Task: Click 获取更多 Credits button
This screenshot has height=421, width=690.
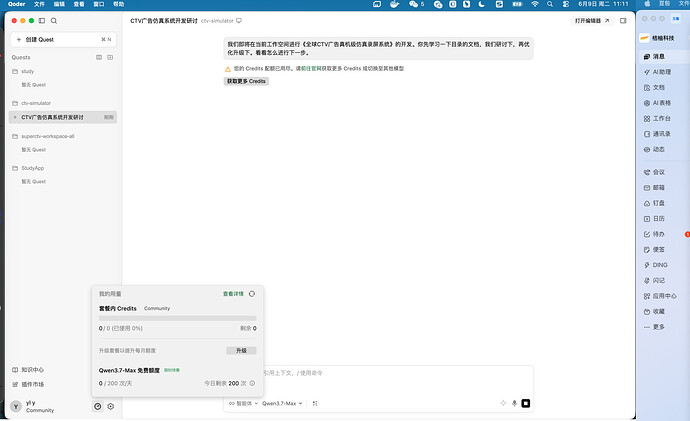Action: pyautogui.click(x=246, y=81)
